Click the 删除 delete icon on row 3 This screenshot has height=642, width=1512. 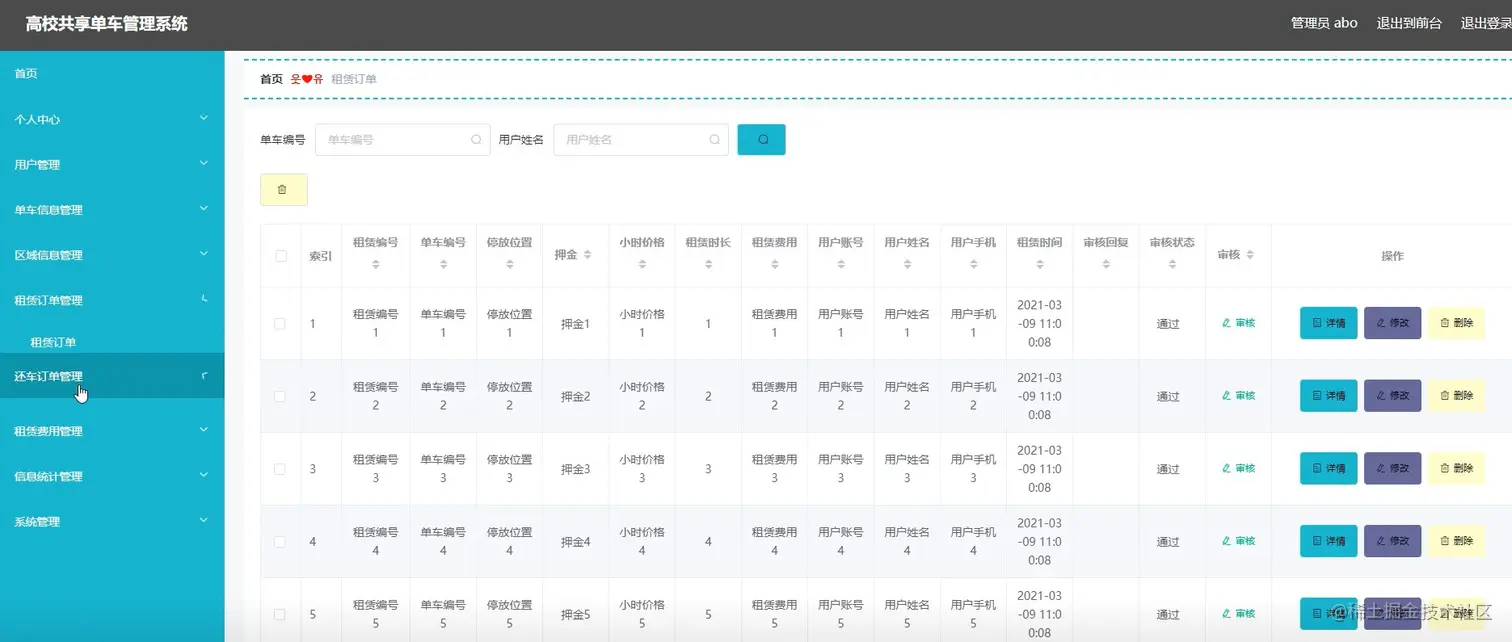point(1456,468)
